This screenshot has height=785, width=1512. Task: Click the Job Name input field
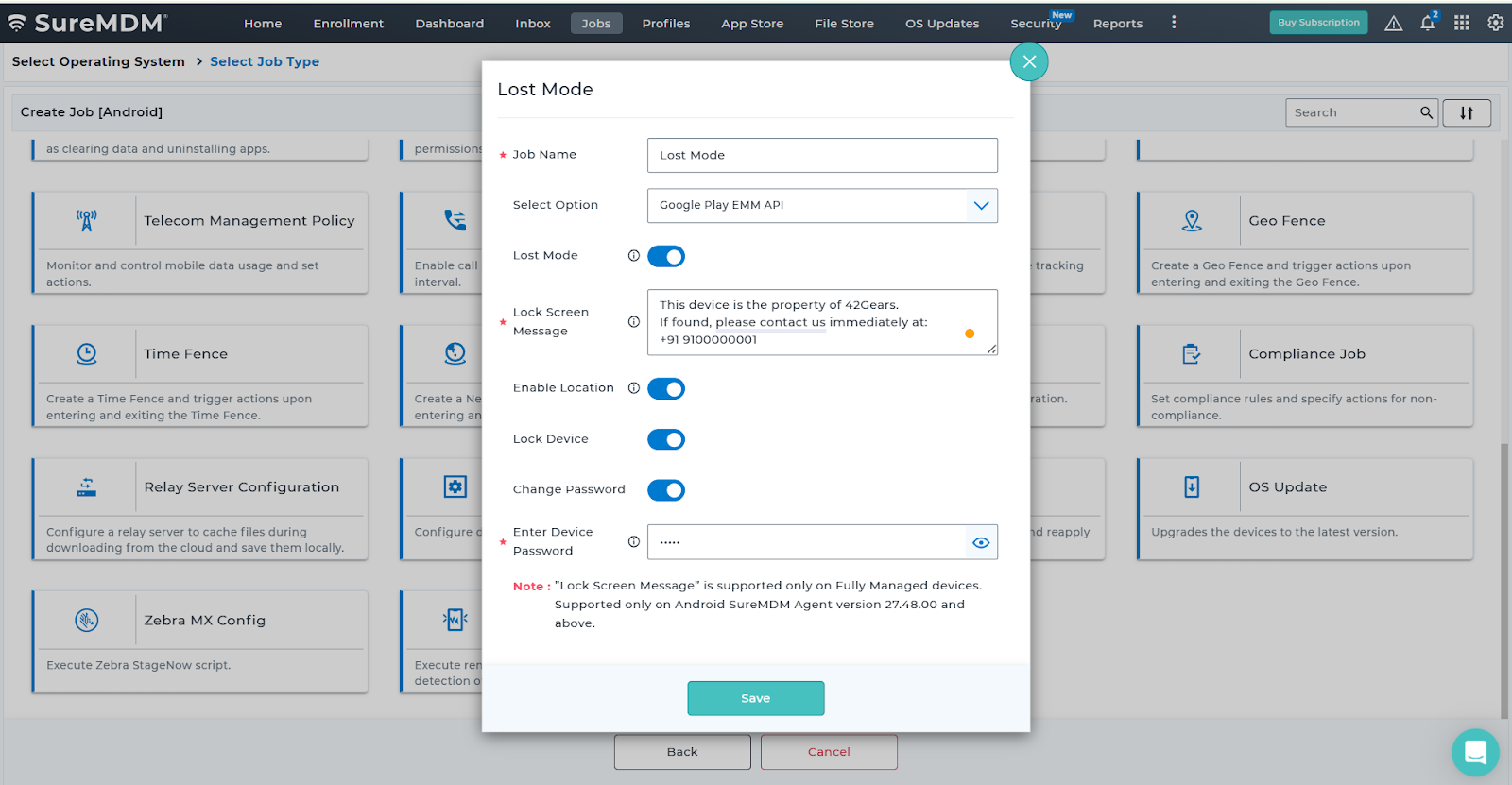click(821, 156)
